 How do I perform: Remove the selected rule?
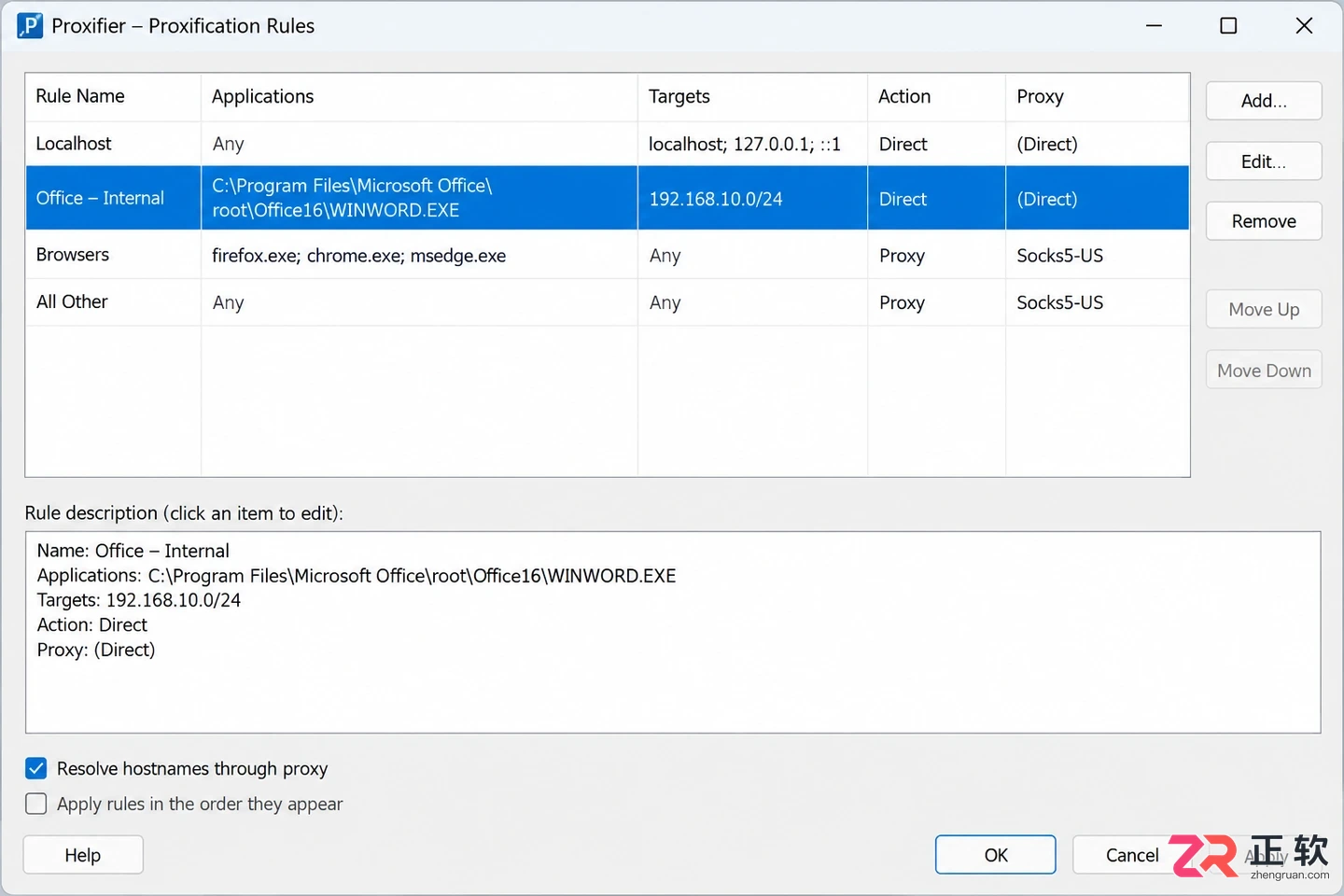coord(1264,221)
